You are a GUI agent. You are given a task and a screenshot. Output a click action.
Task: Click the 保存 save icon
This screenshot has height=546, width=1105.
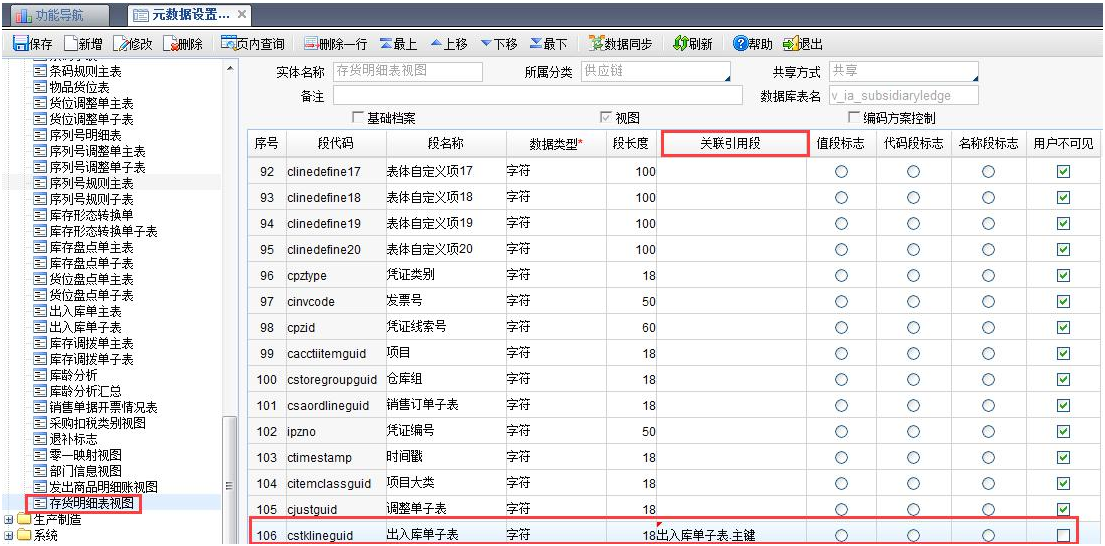(x=21, y=44)
